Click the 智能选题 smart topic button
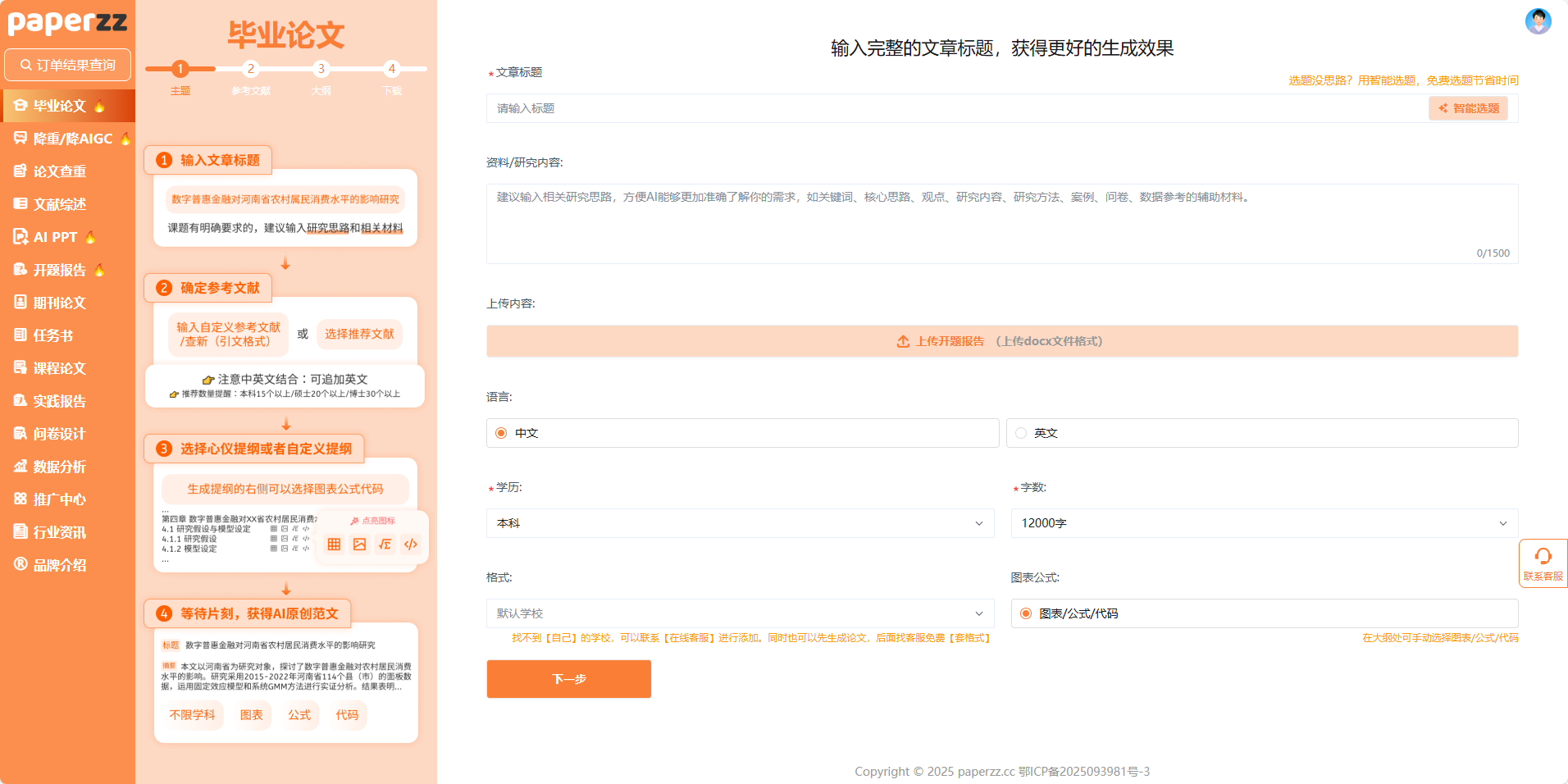 pyautogui.click(x=1468, y=108)
